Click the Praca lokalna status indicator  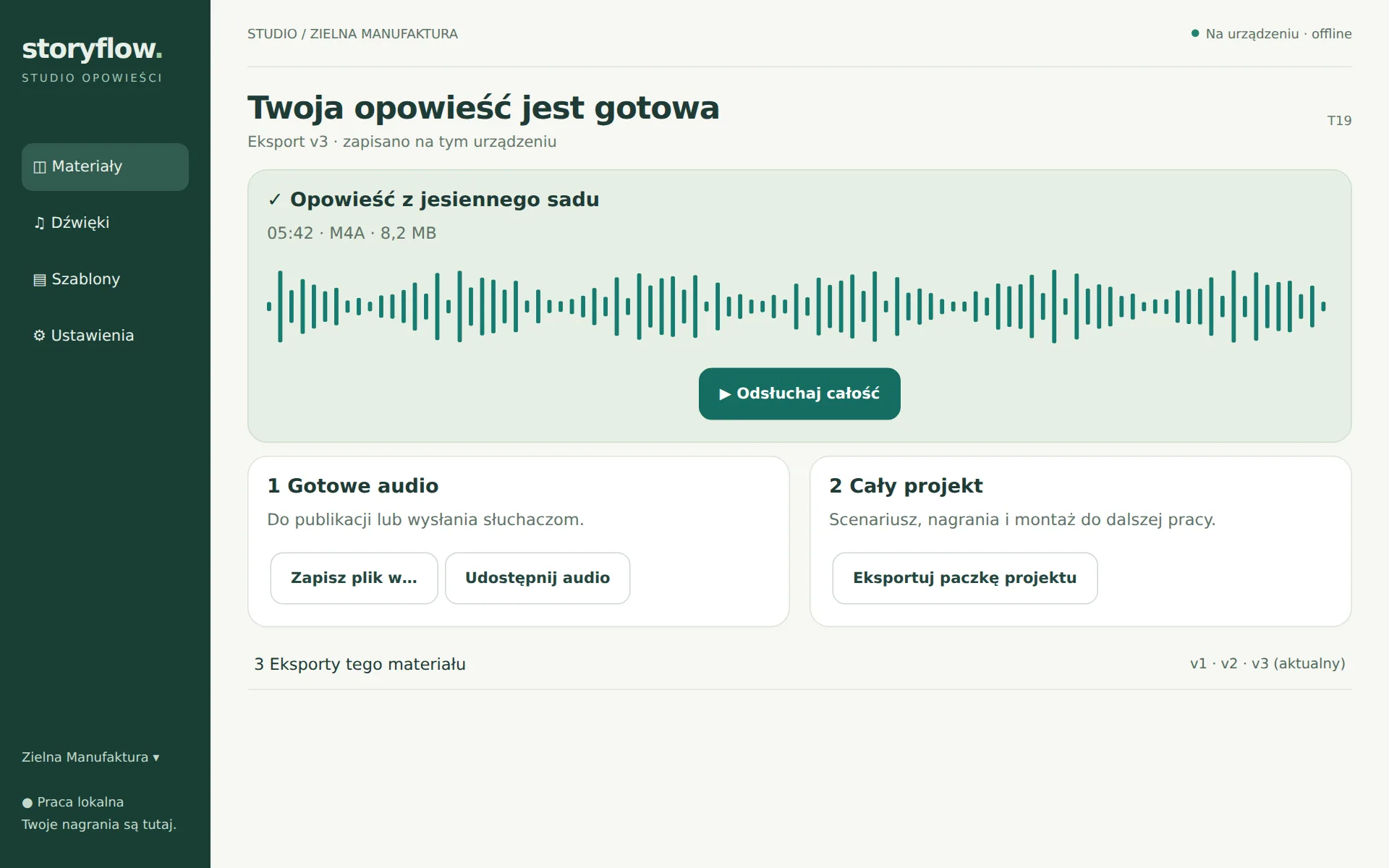coord(73,802)
